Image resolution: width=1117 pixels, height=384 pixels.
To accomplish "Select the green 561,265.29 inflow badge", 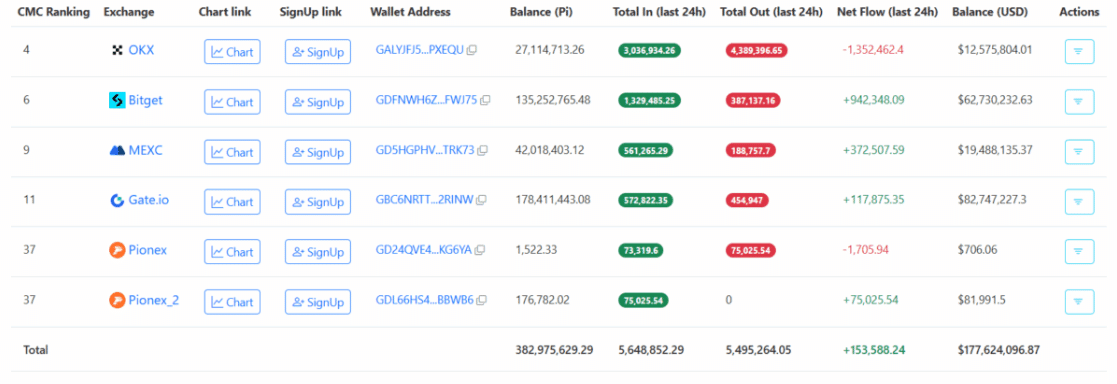I will 645,150.
